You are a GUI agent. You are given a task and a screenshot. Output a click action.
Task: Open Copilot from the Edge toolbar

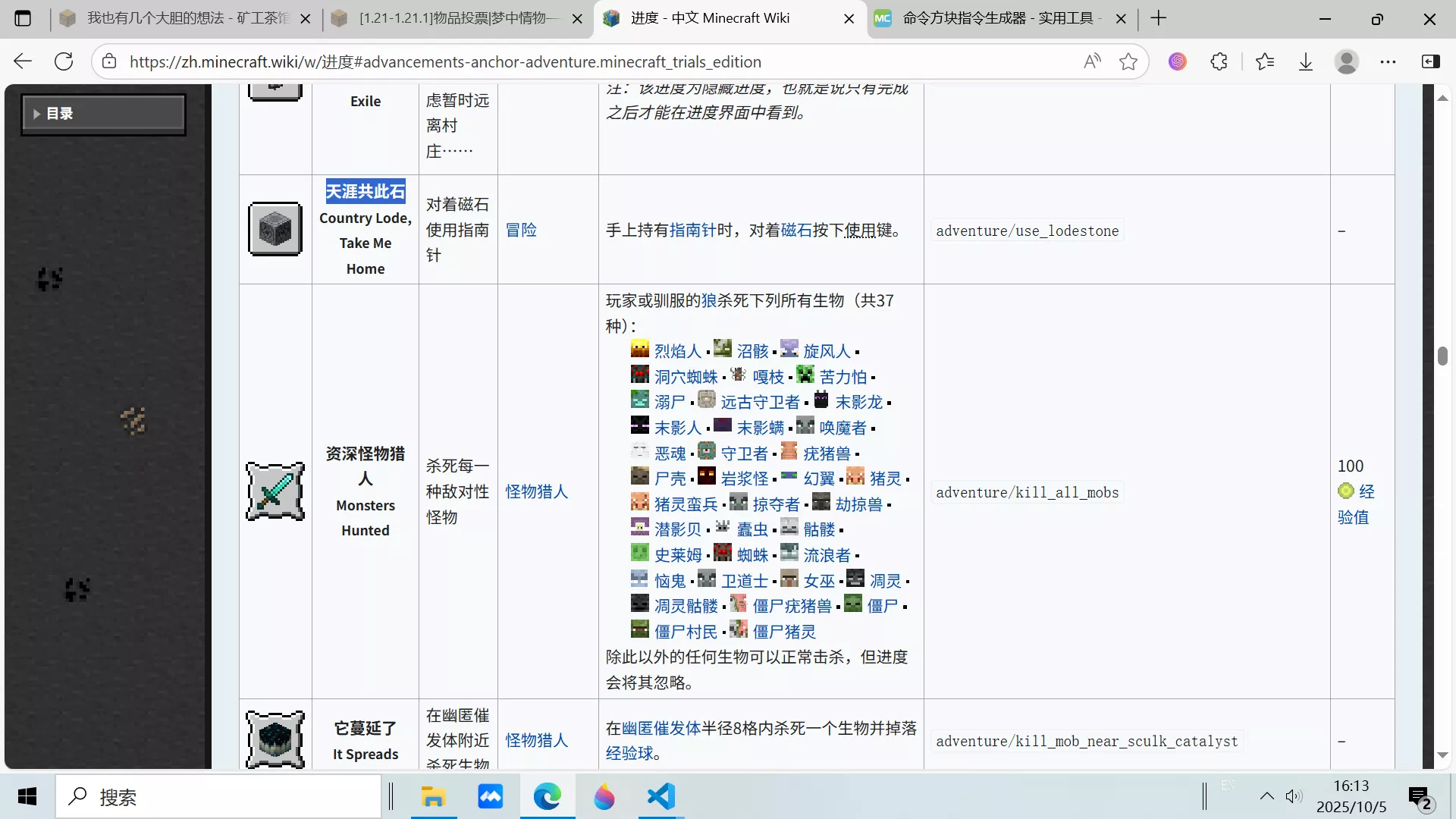pyautogui.click(x=1178, y=61)
